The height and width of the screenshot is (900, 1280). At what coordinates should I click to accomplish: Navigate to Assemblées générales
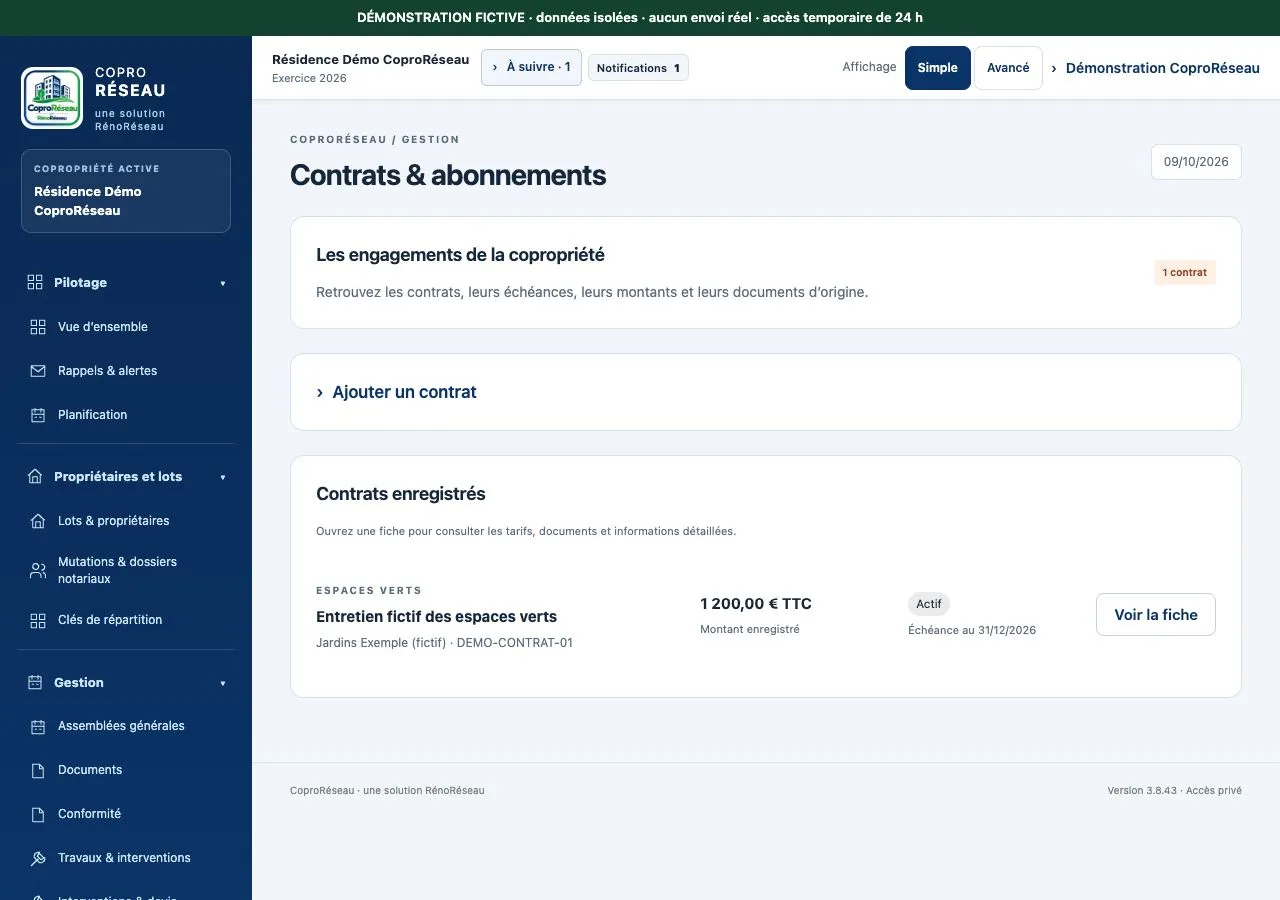pyautogui.click(x=126, y=726)
